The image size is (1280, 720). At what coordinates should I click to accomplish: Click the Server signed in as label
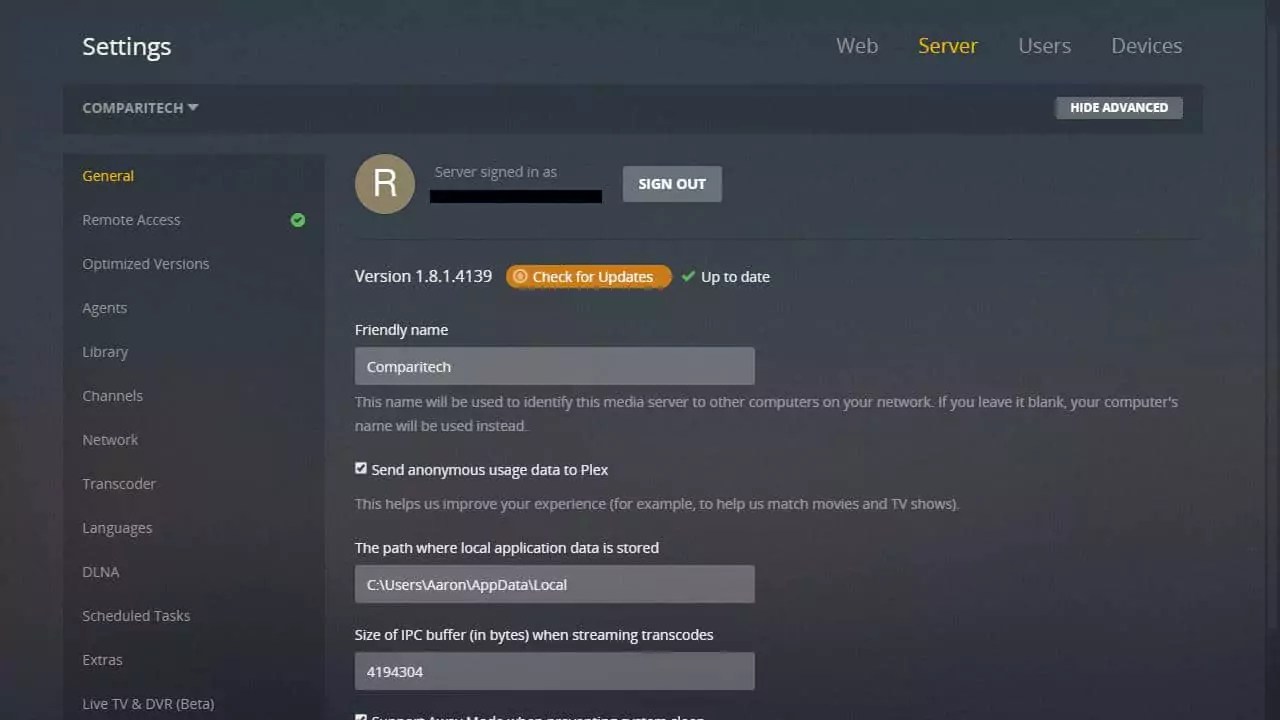(x=496, y=172)
